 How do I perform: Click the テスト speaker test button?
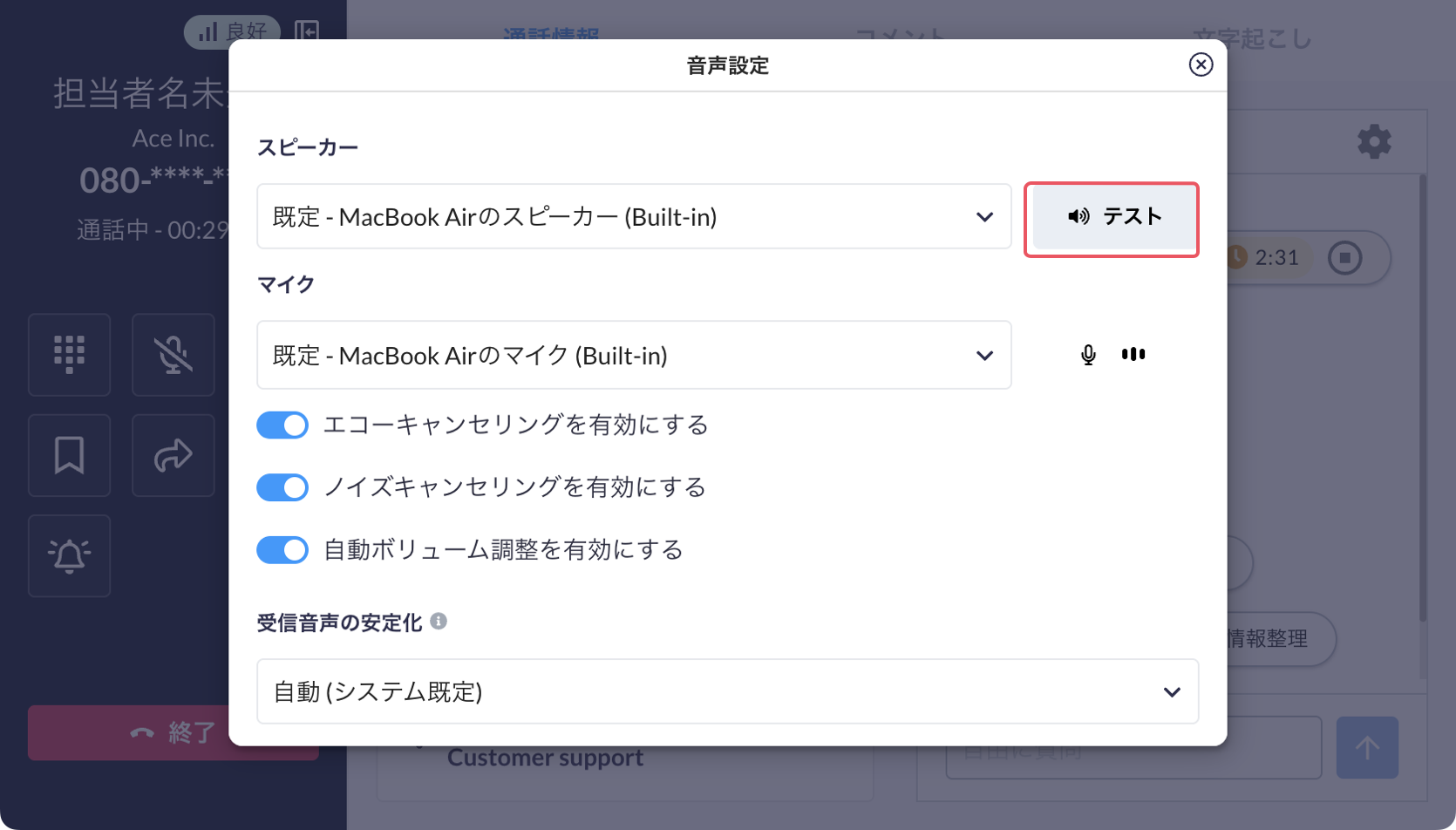pos(1112,217)
